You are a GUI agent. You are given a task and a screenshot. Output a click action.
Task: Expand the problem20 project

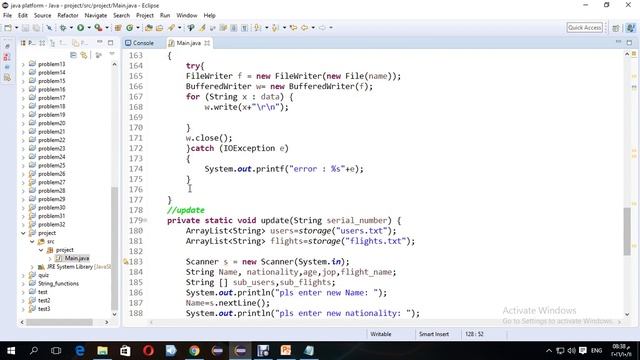(x=23, y=123)
